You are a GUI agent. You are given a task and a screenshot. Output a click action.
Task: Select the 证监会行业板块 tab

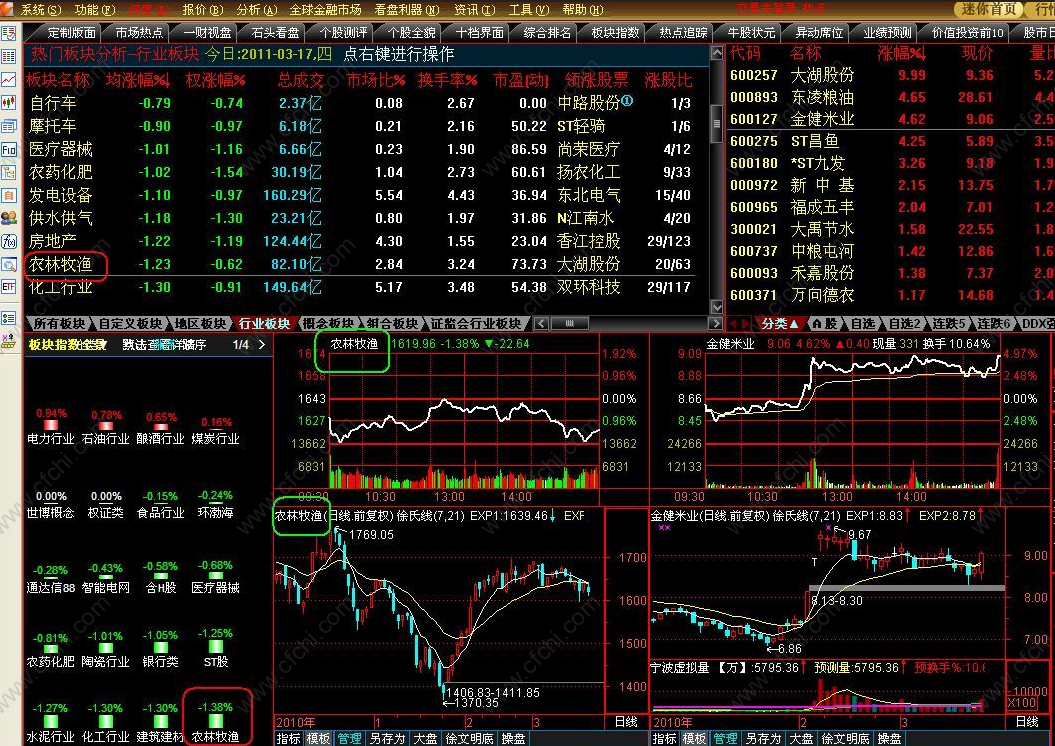coord(475,324)
